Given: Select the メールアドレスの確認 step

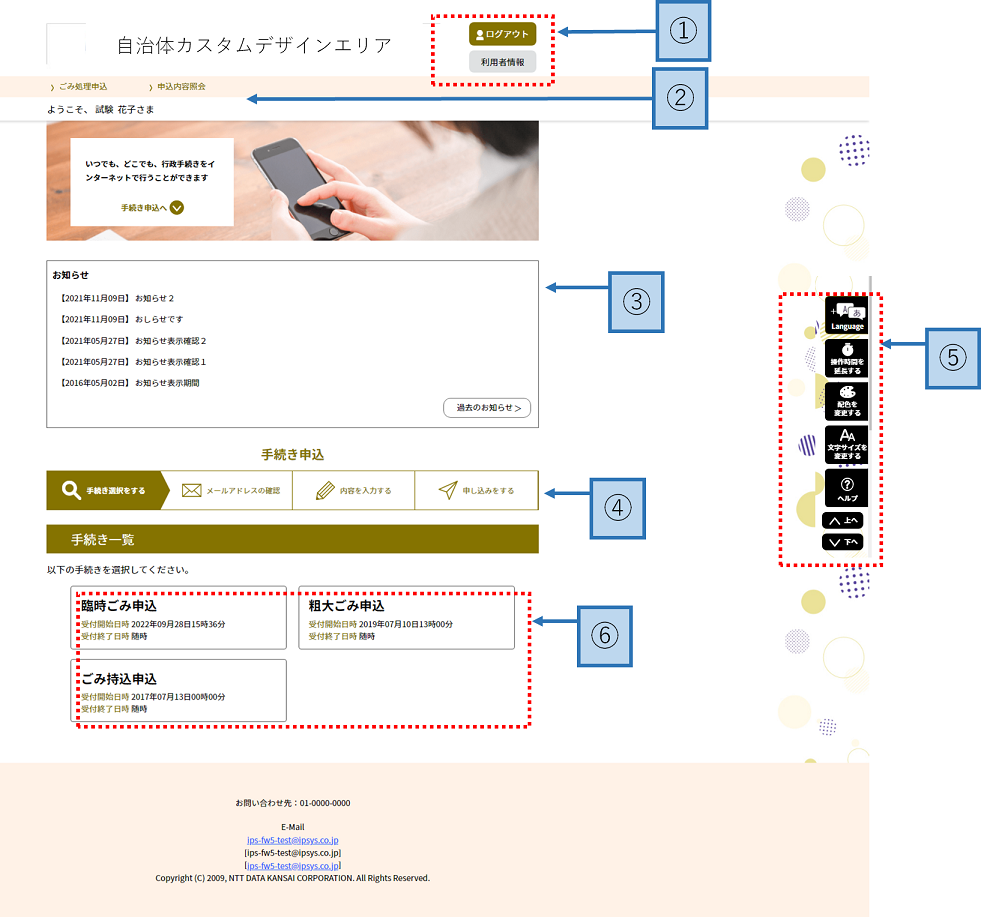Looking at the screenshot, I should tap(230, 490).
